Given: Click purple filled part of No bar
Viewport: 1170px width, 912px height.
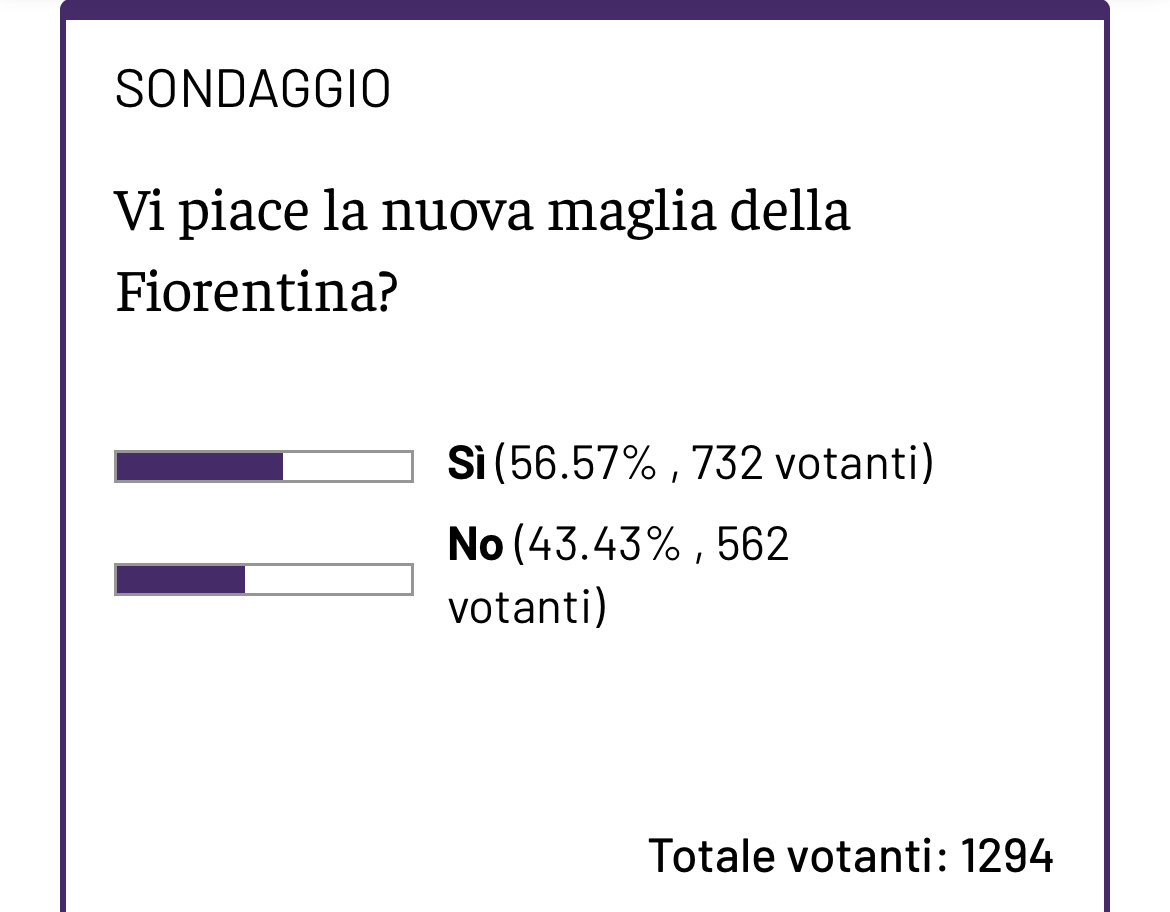Looking at the screenshot, I should click(181, 579).
